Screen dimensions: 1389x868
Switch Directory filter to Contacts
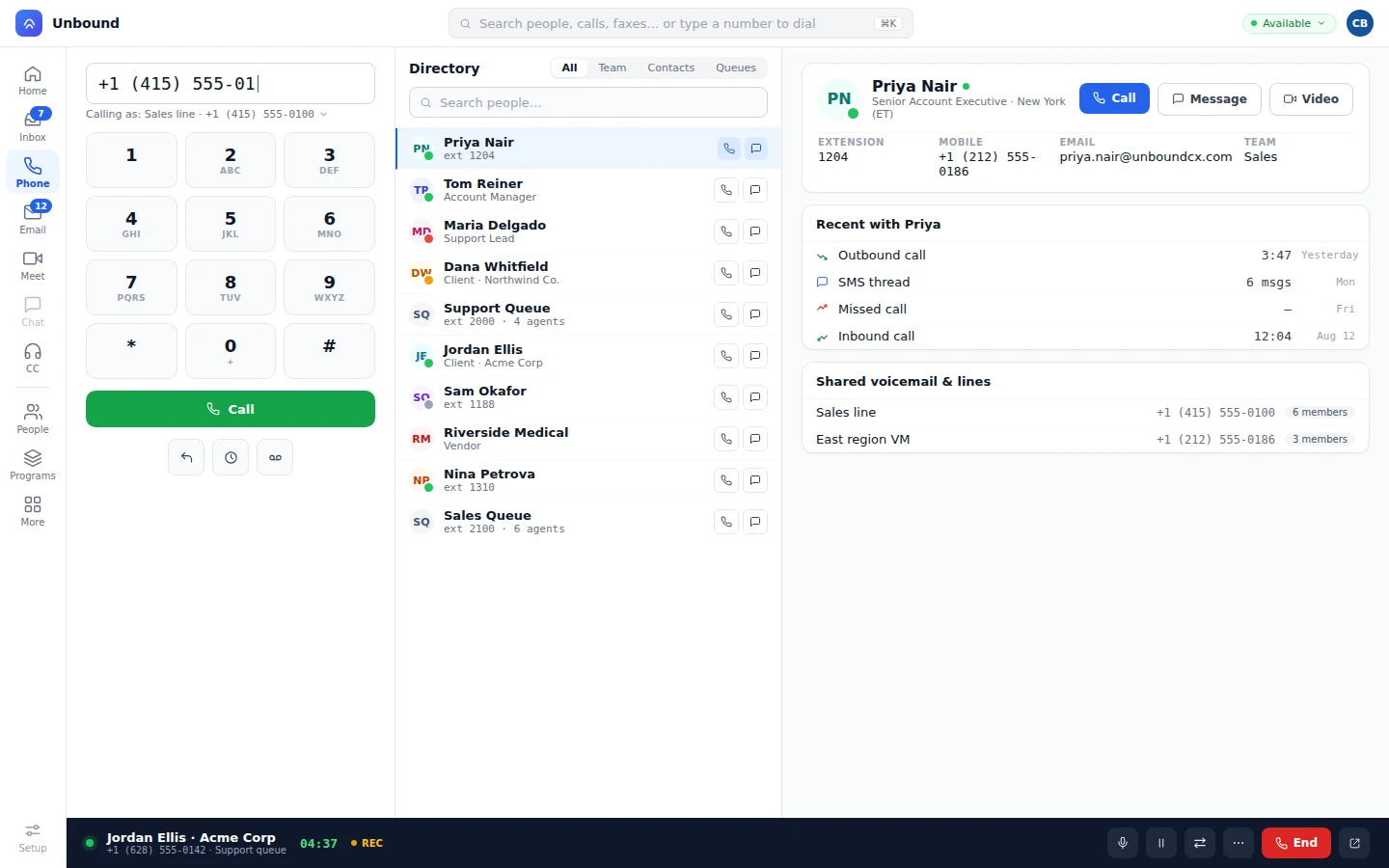click(x=670, y=68)
